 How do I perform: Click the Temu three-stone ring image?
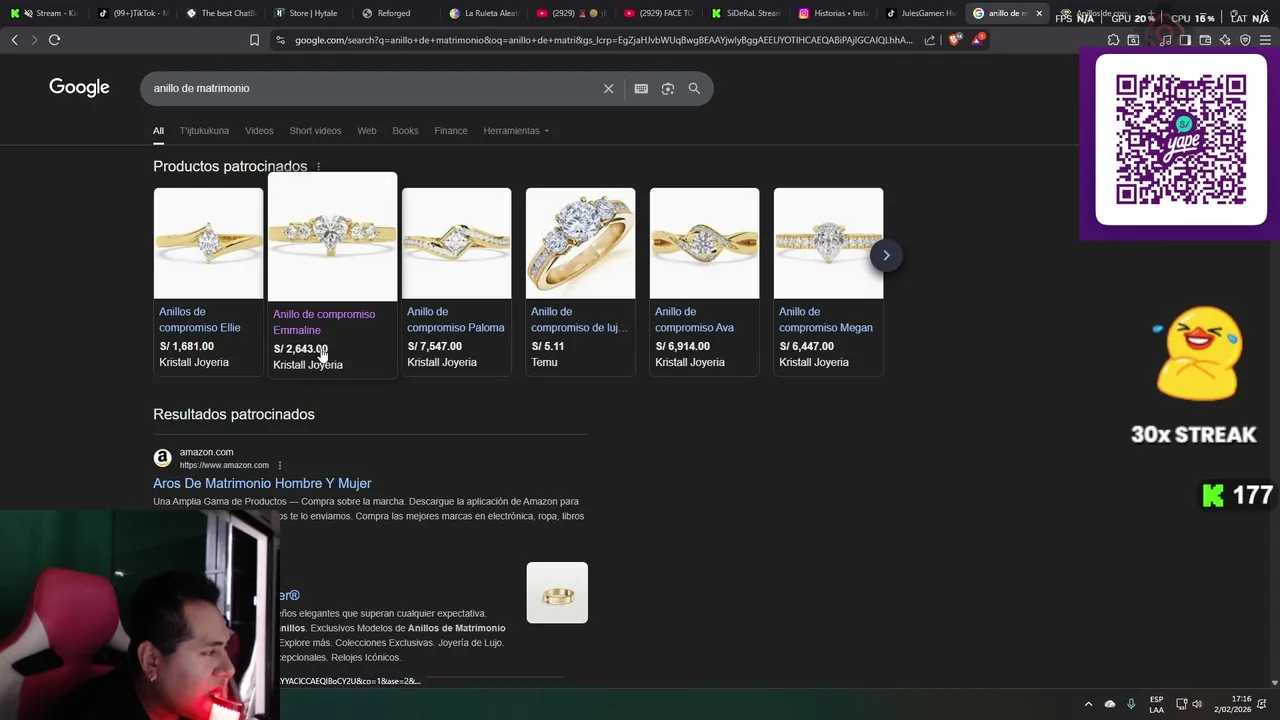pos(580,243)
